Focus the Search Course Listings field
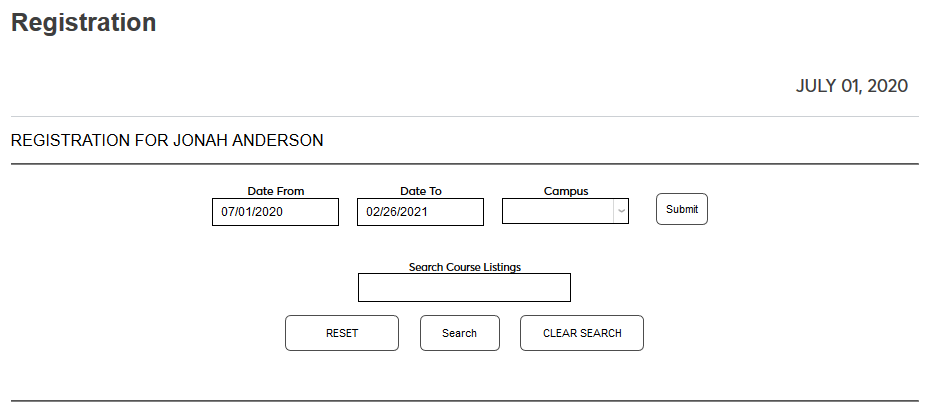The height and width of the screenshot is (407, 936). (x=464, y=288)
